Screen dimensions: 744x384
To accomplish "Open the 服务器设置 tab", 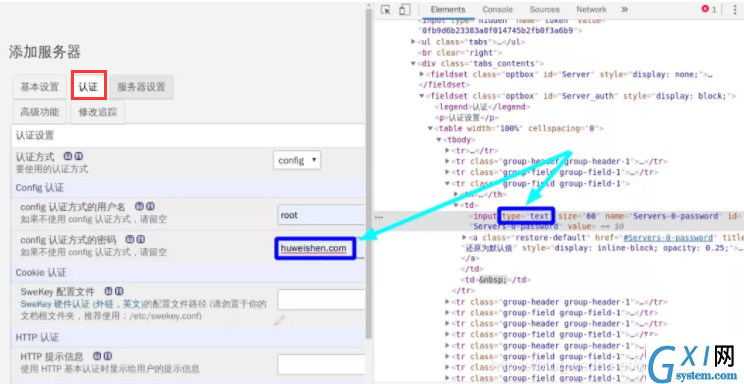I will pos(141,87).
